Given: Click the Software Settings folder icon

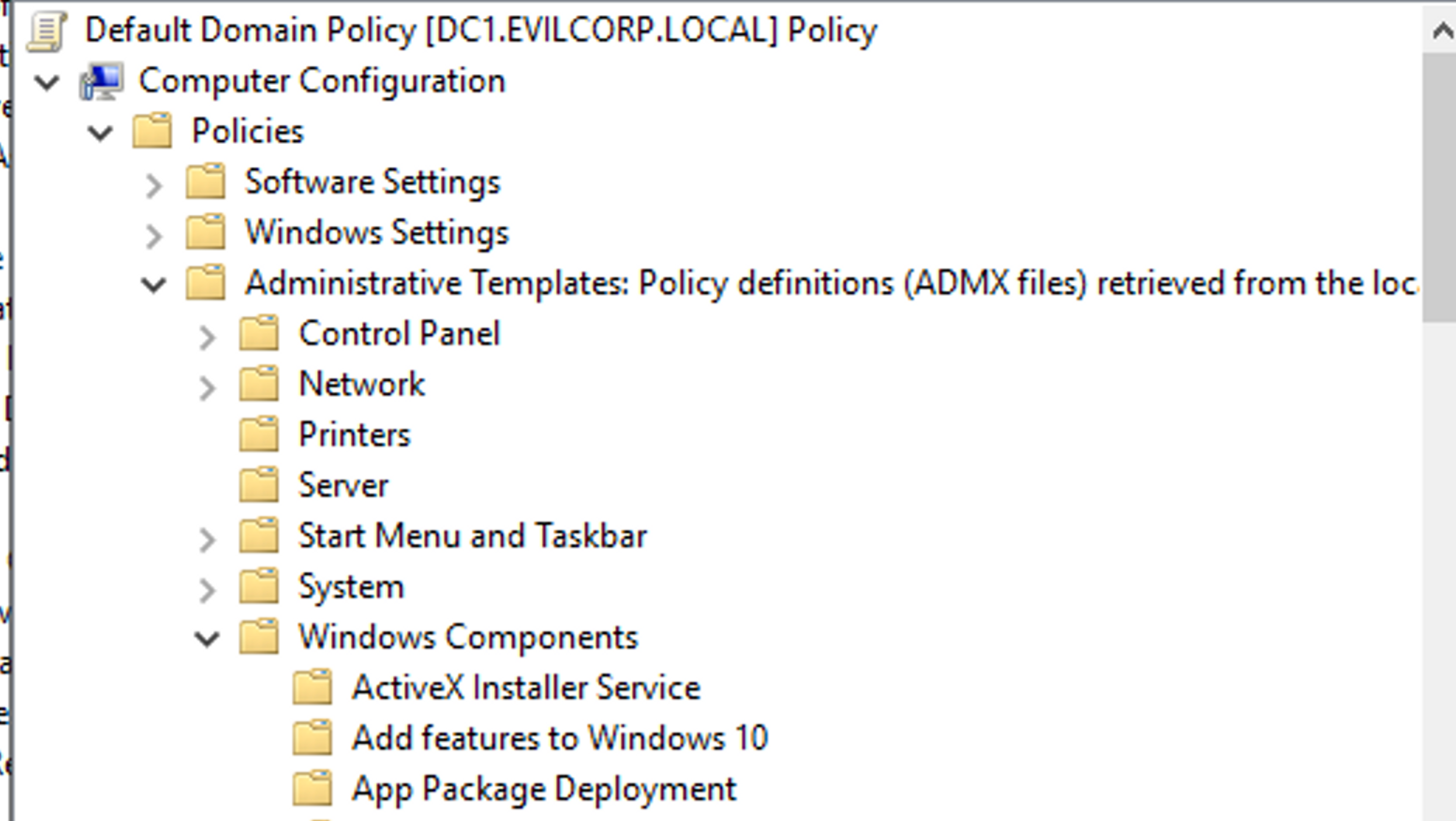Looking at the screenshot, I should point(206,182).
